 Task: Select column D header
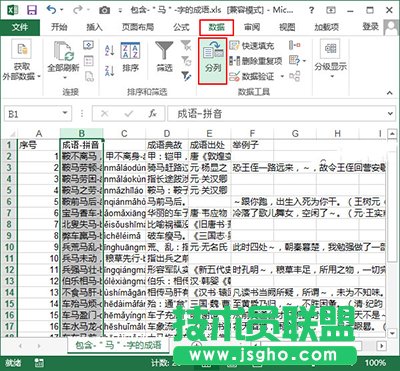coord(167,134)
